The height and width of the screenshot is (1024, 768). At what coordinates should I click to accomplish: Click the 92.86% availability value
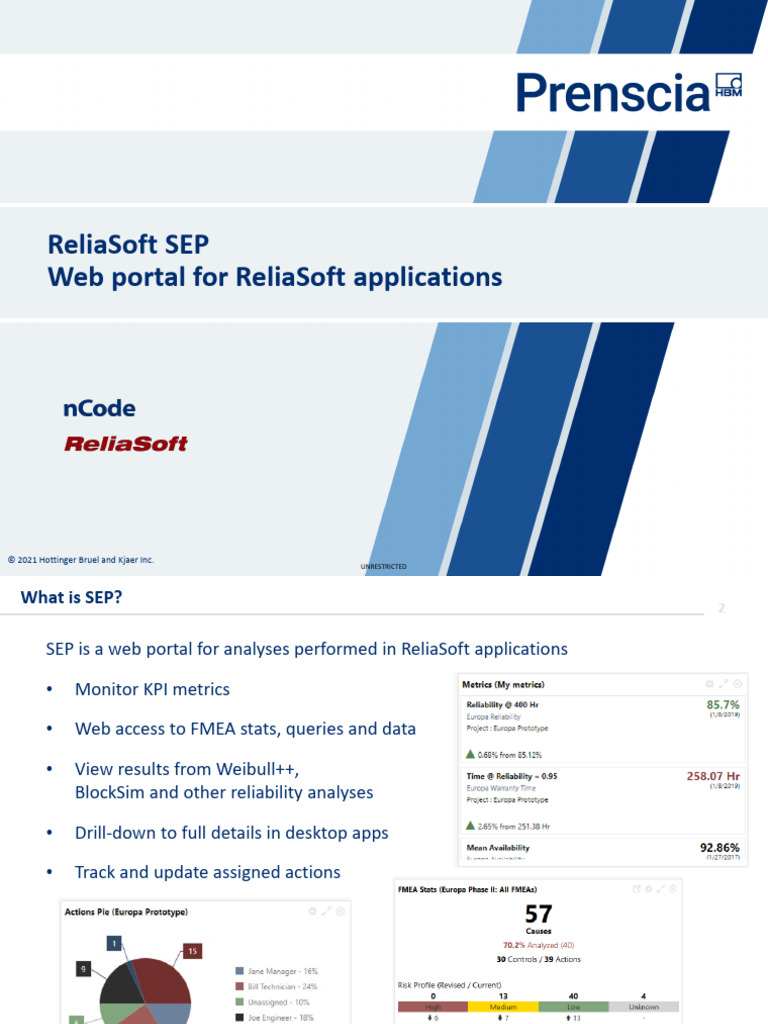pyautogui.click(x=720, y=848)
